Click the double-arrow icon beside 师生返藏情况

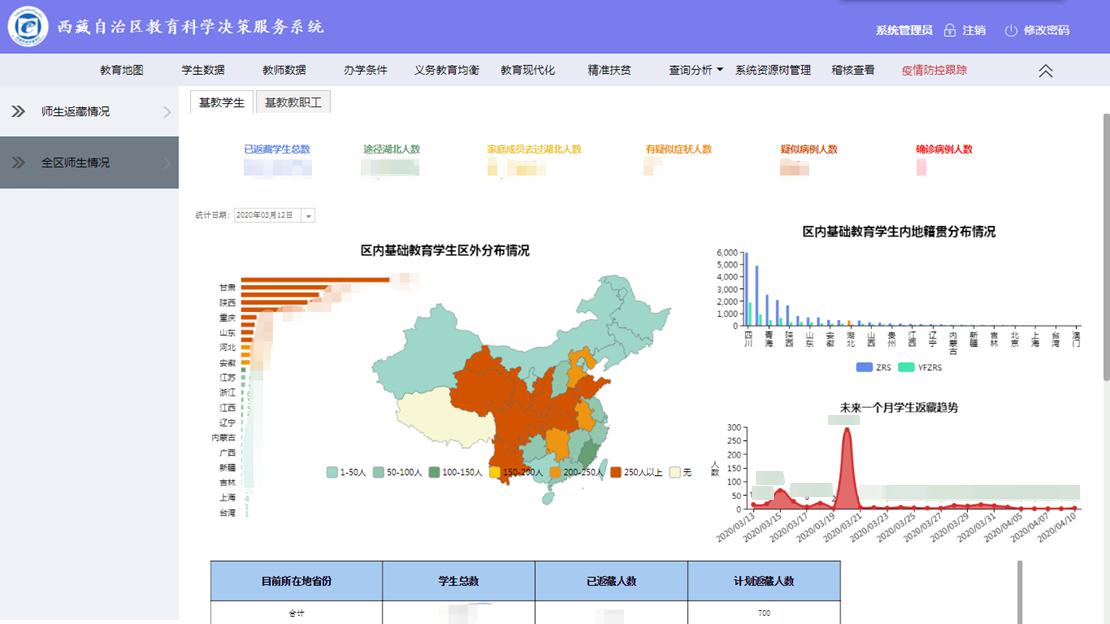tap(18, 111)
